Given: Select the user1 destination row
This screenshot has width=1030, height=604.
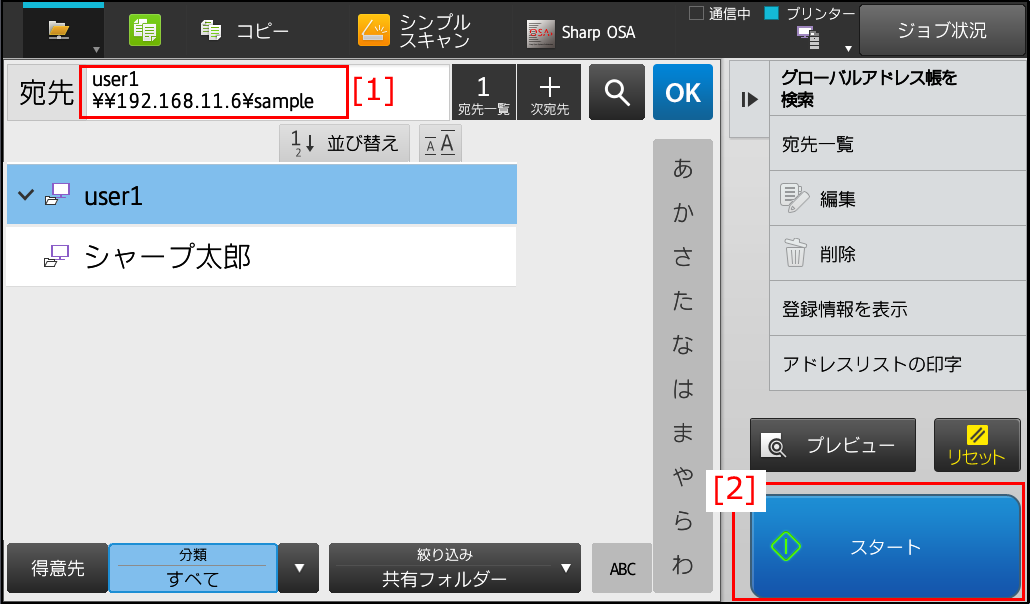Looking at the screenshot, I should (261, 195).
